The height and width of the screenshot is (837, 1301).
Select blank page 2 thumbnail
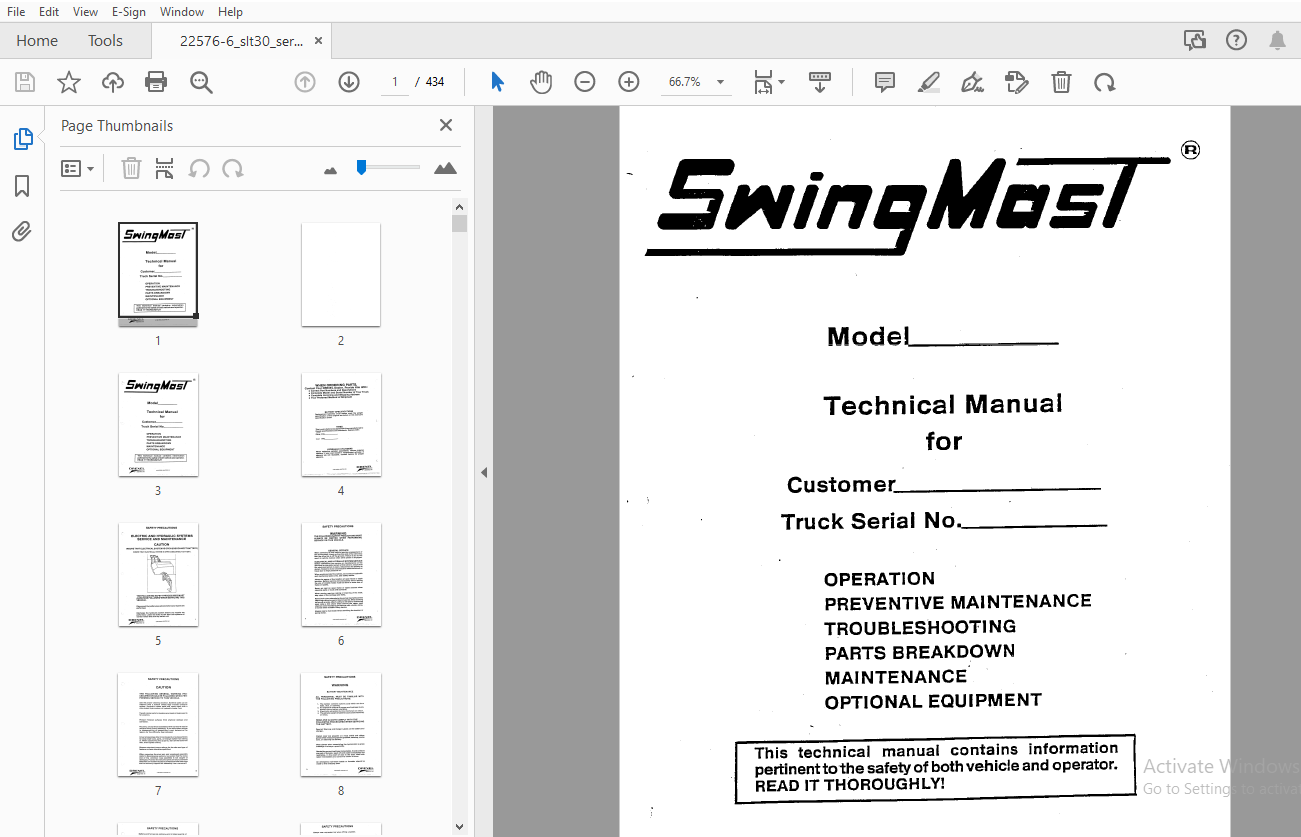pyautogui.click(x=341, y=274)
